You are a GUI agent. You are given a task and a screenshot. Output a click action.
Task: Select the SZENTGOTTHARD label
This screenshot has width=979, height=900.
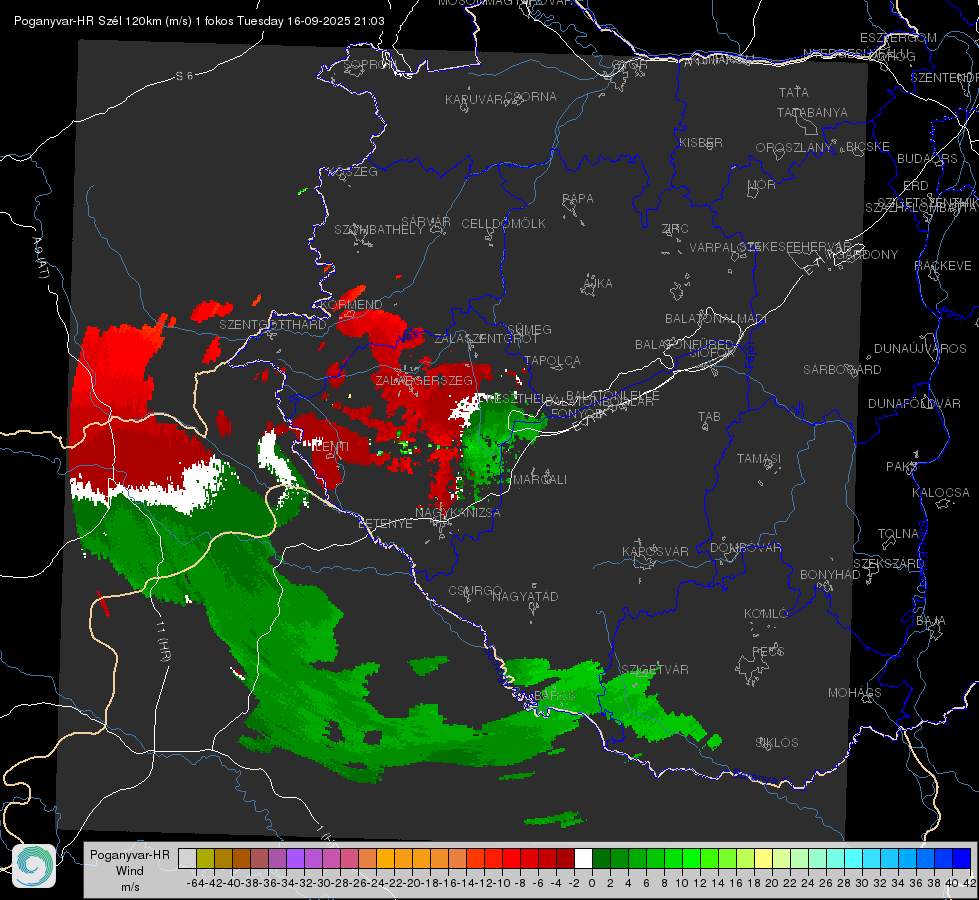[273, 325]
